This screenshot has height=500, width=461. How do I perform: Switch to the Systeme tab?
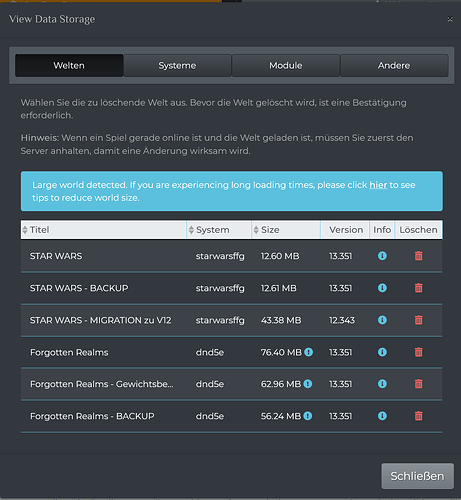177,65
